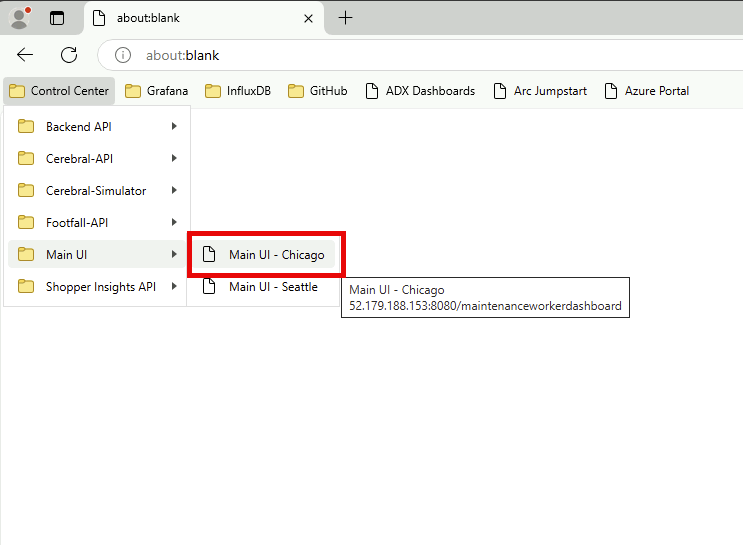Open the Control Center bookmarks folder
This screenshot has height=545, width=743.
pos(59,91)
